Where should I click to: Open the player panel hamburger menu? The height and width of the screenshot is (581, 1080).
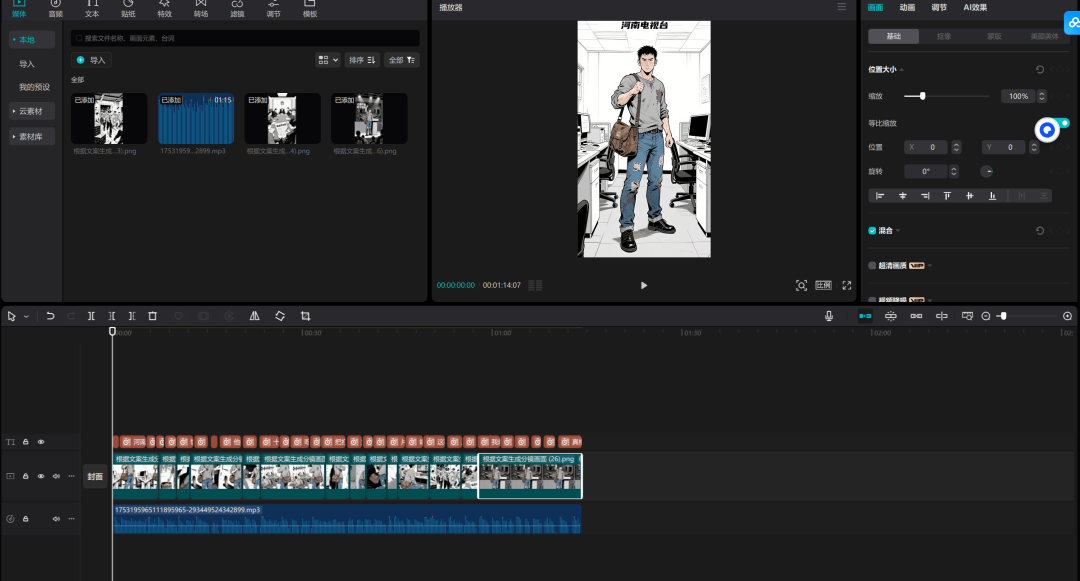coord(841,7)
